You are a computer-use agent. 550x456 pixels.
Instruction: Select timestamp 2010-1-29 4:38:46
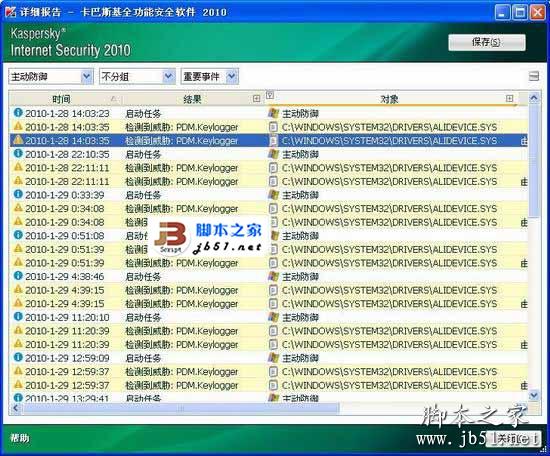click(65, 276)
